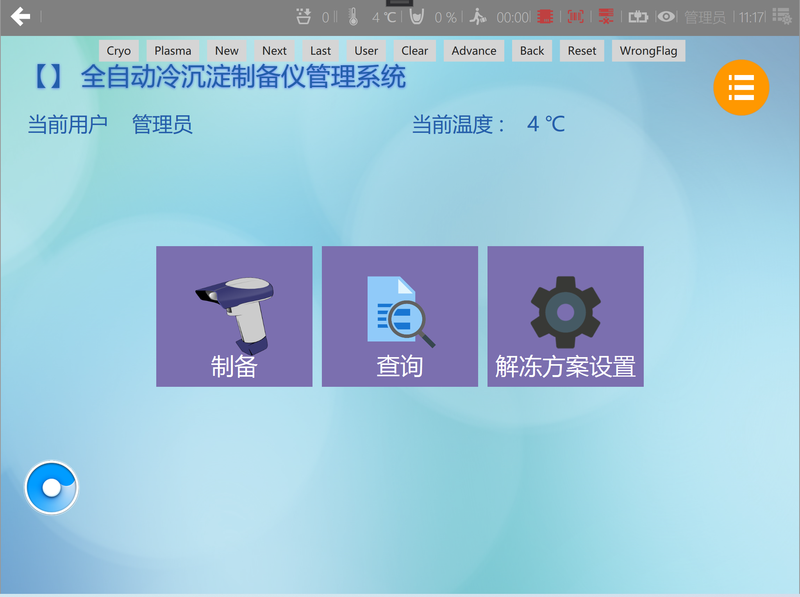
Task: Click the Last button
Action: coord(320,51)
